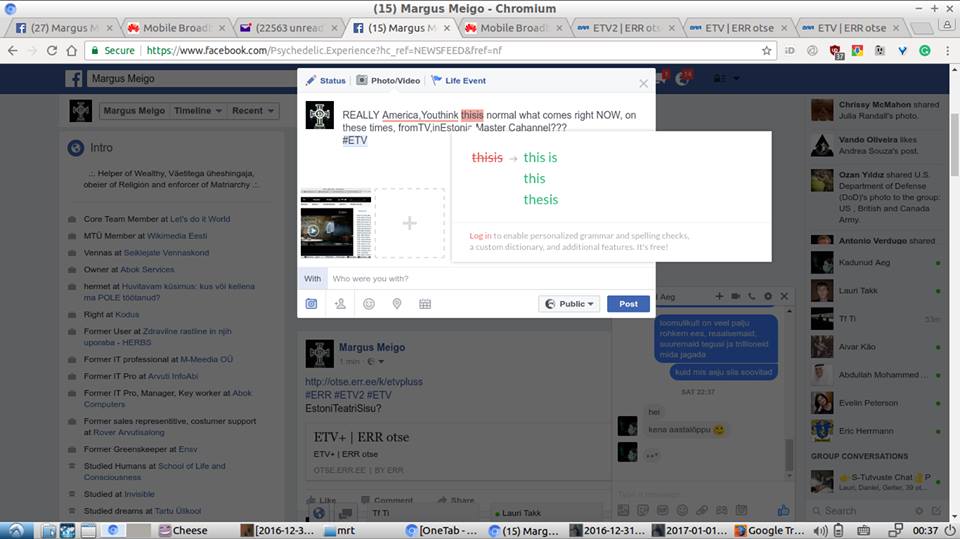Open Kadunud Aeg chat contact
The height and width of the screenshot is (539, 960).
pos(877,263)
